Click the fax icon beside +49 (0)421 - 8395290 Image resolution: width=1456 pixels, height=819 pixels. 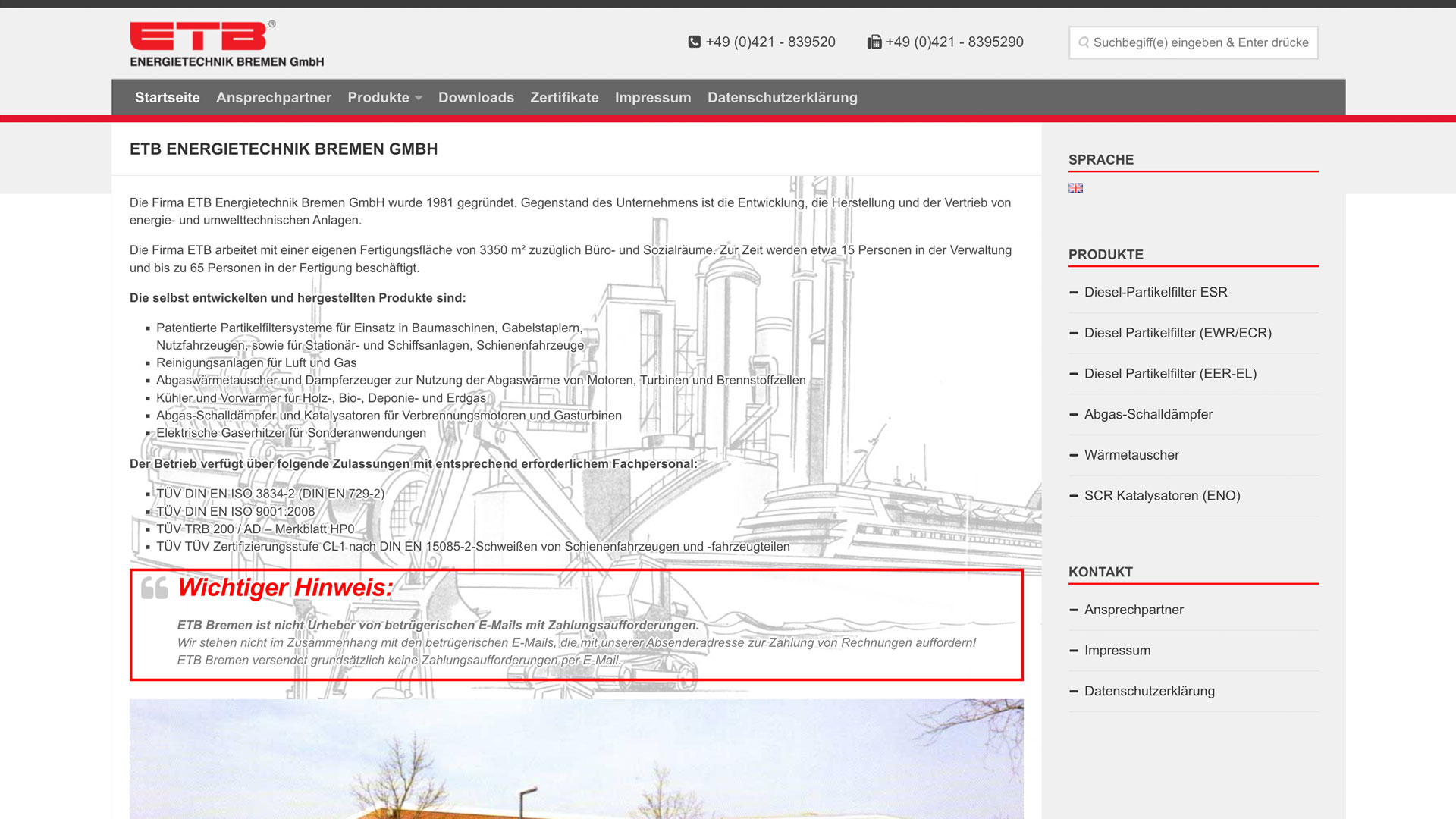tap(874, 42)
